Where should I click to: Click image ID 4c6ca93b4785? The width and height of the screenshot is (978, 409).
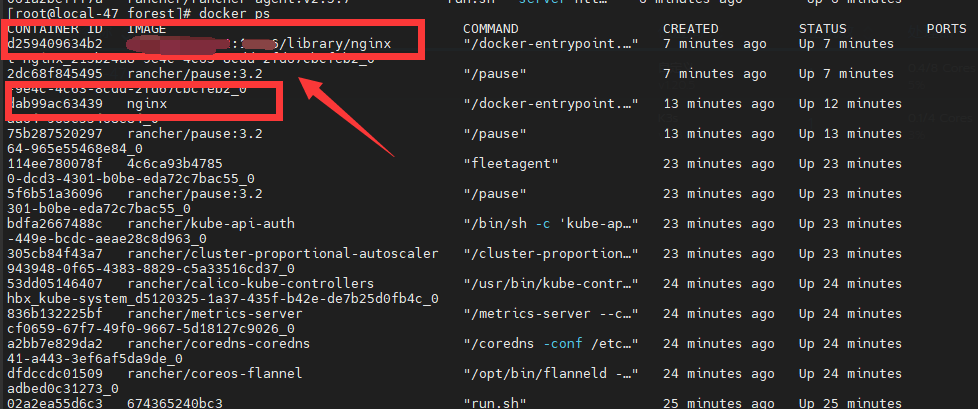[x=175, y=163]
